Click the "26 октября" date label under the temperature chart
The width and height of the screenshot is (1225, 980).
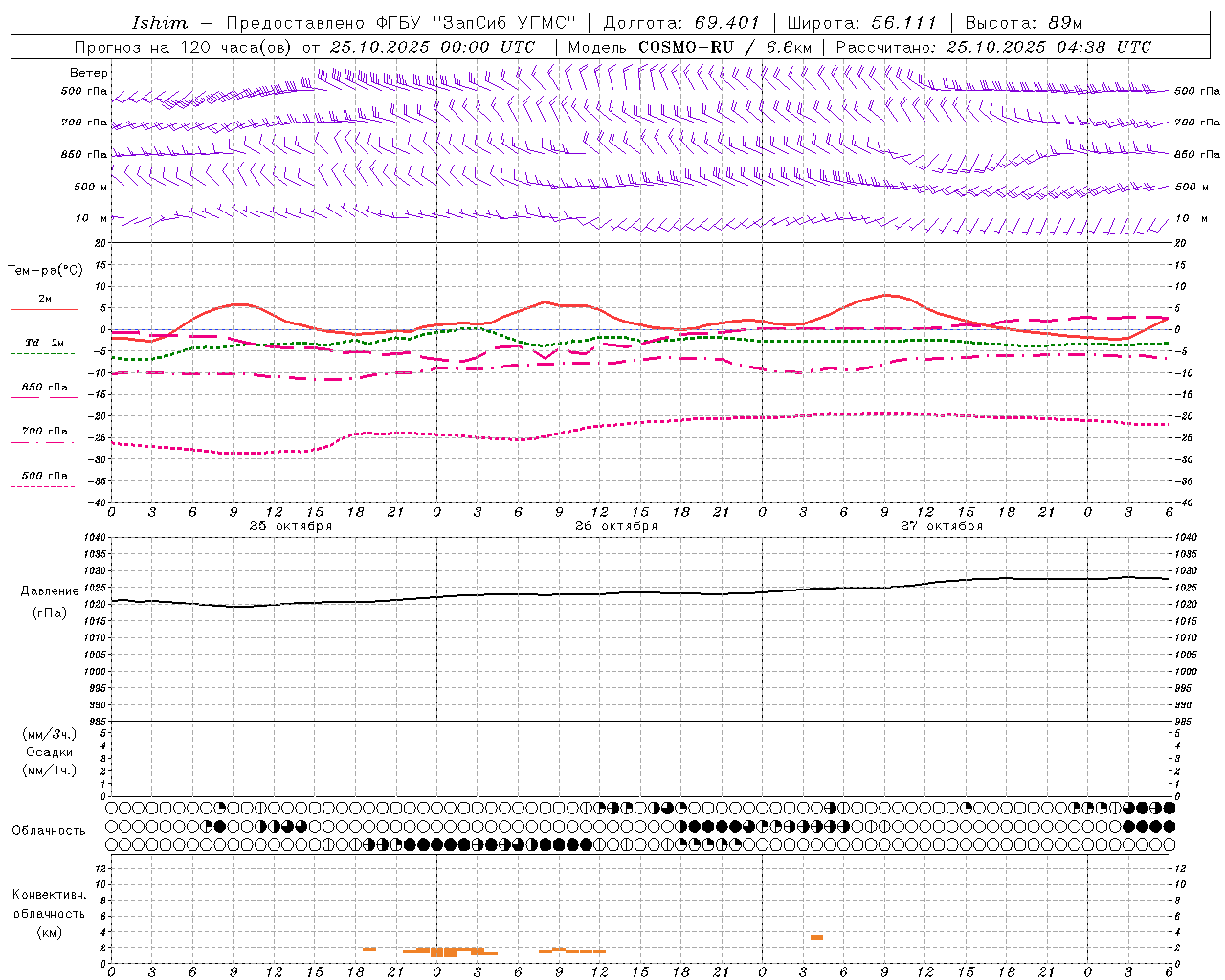pyautogui.click(x=616, y=526)
